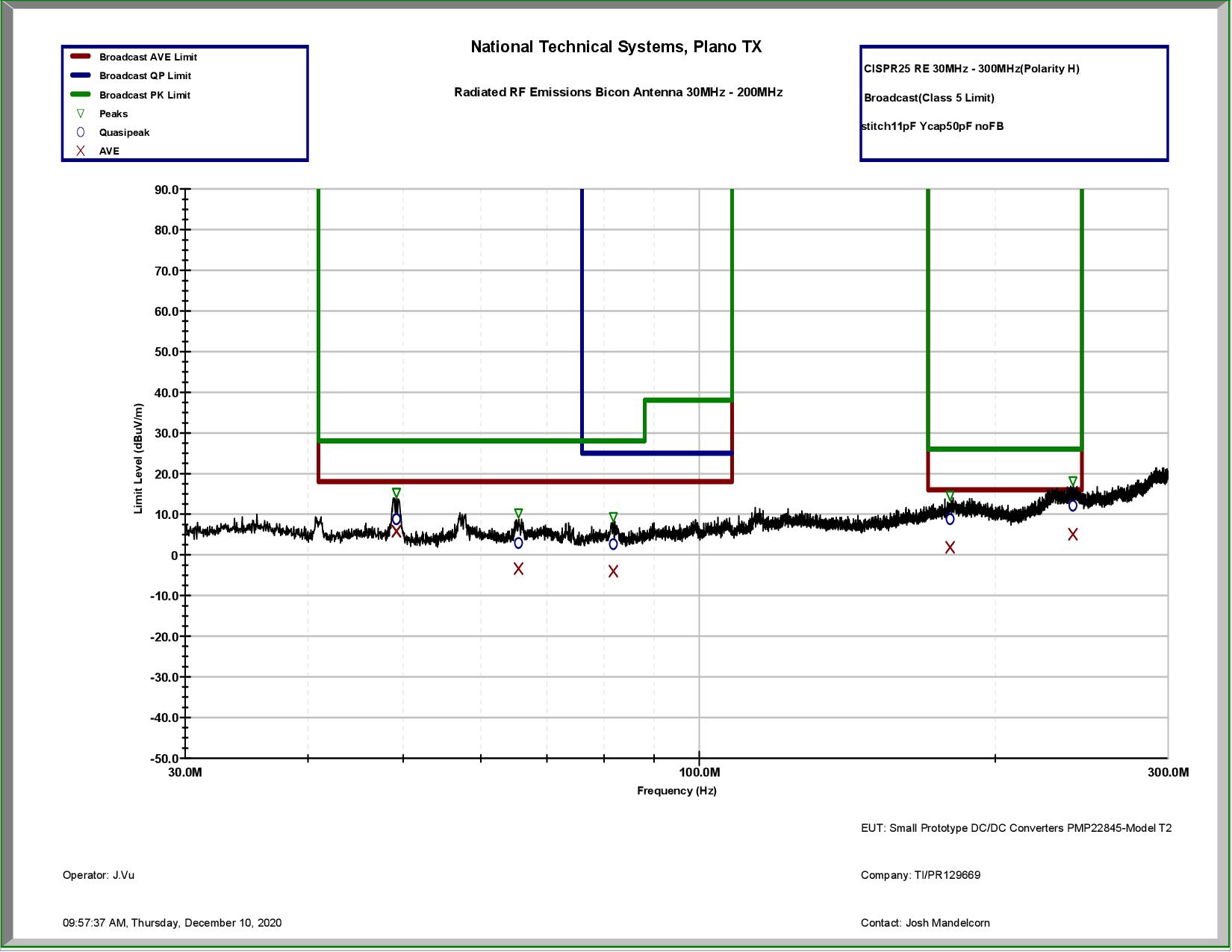
Task: Click the 300.0M x-axis label
Action: click(x=1169, y=772)
